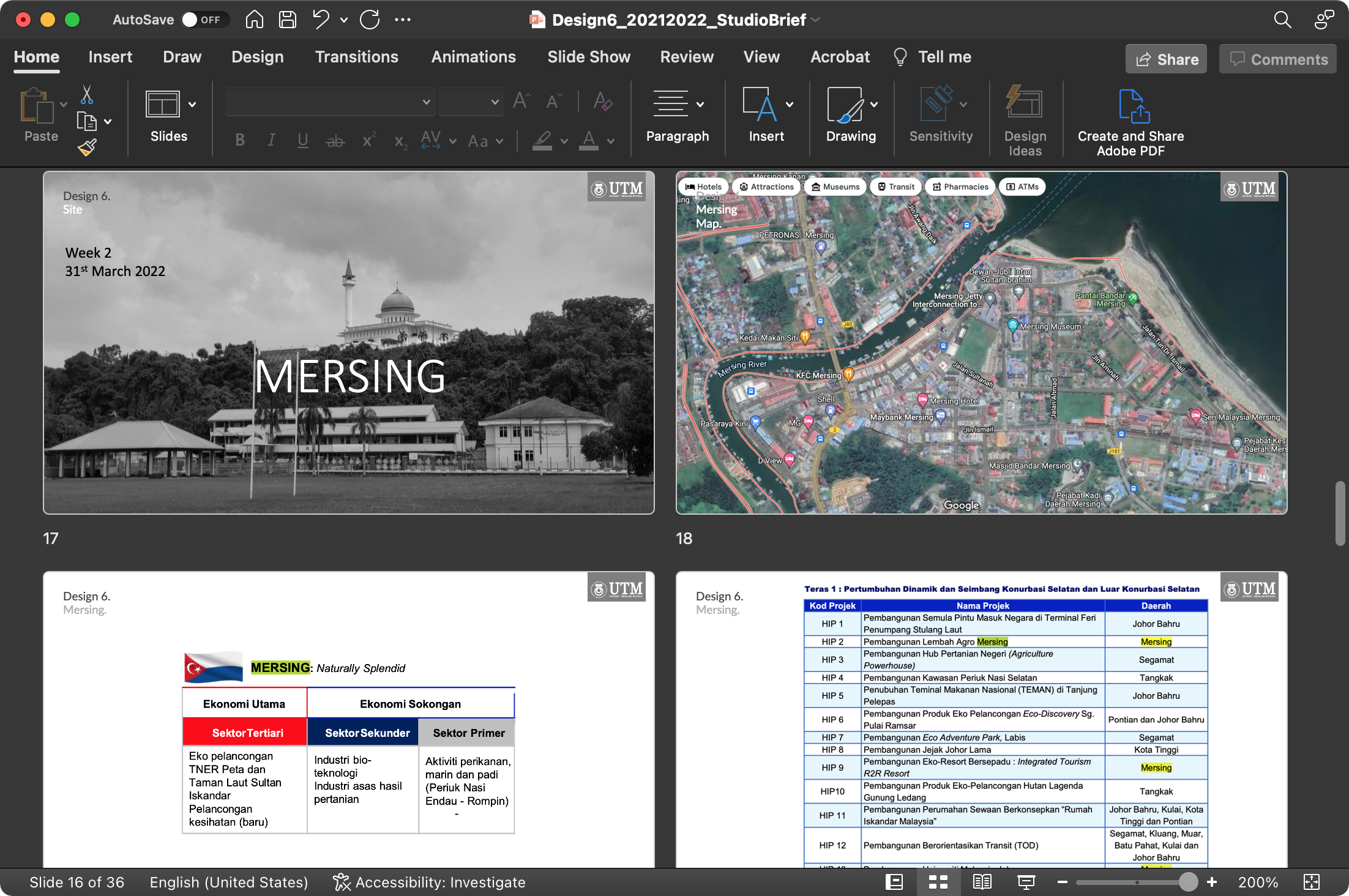Click the Share button
1349x896 pixels.
tap(1166, 59)
